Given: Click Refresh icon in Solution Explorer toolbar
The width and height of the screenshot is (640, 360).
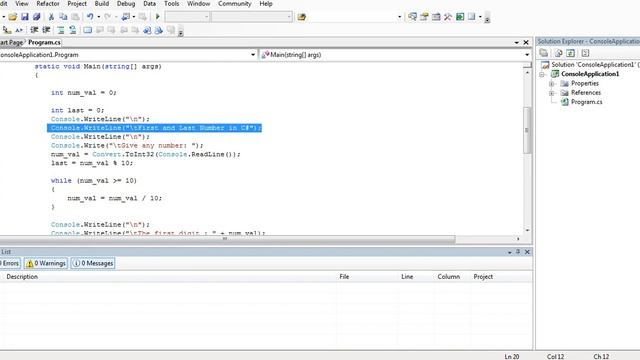Looking at the screenshot, I should click(571, 53).
